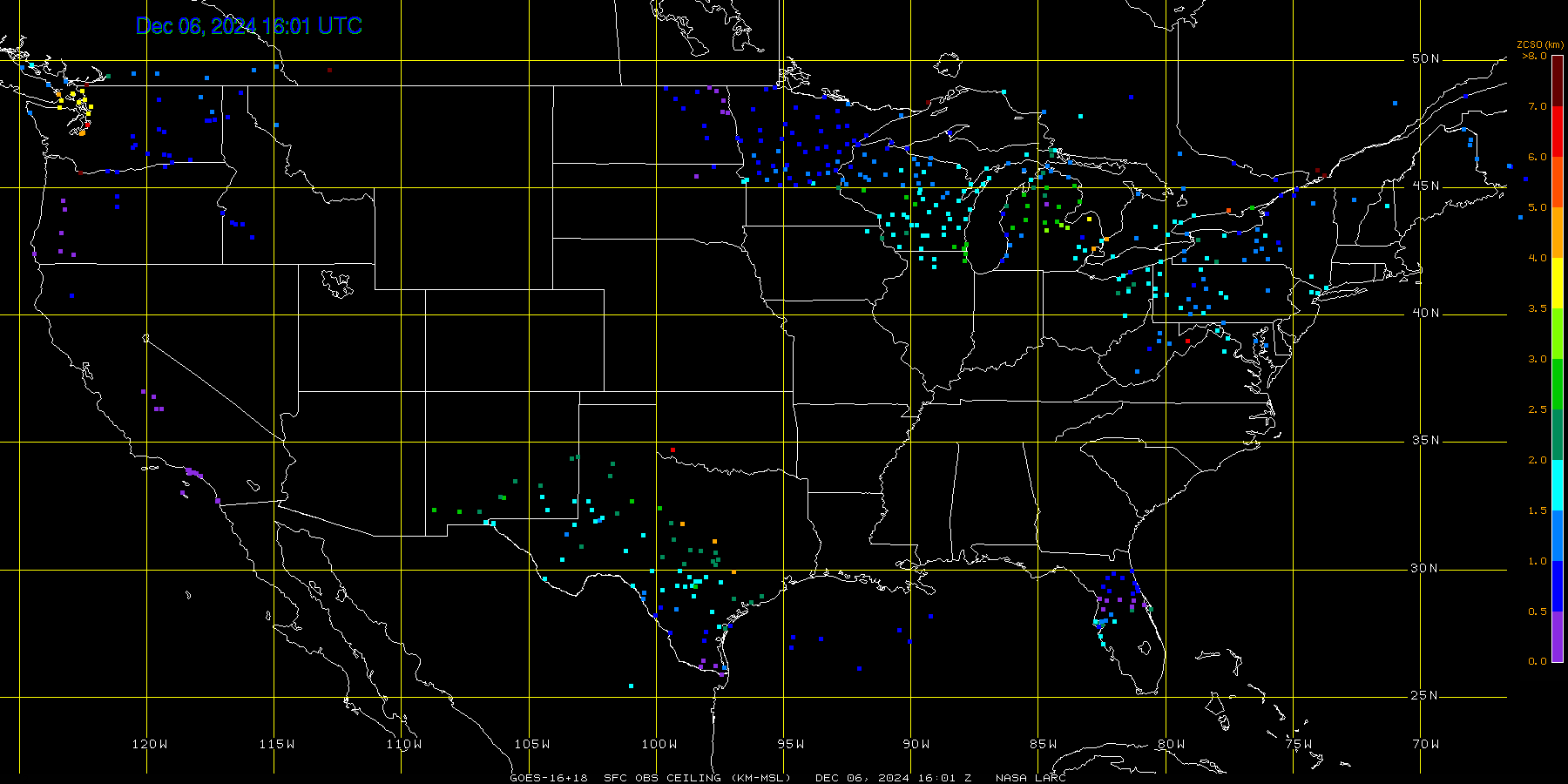Click the 95 W longitude label
Image resolution: width=1568 pixels, height=784 pixels.
[x=791, y=744]
